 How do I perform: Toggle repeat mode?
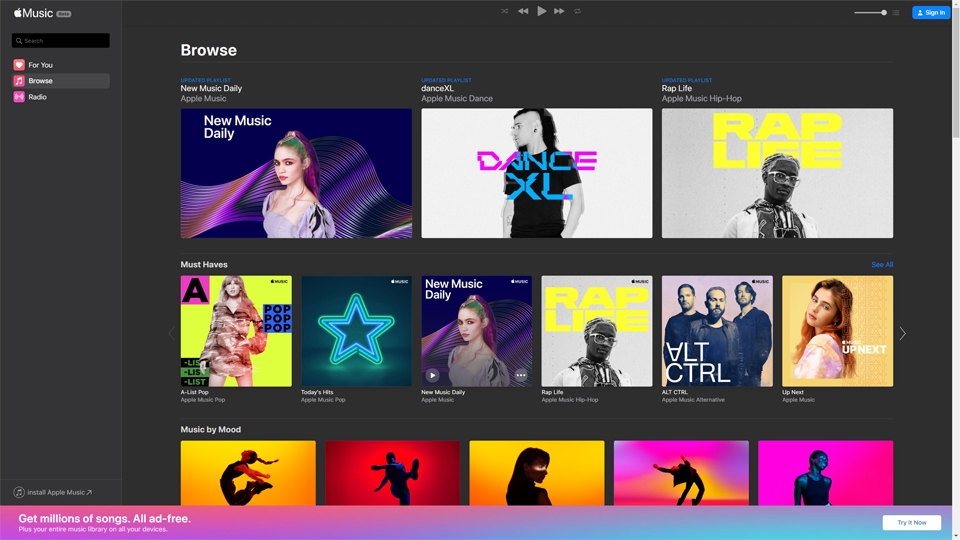[x=577, y=11]
